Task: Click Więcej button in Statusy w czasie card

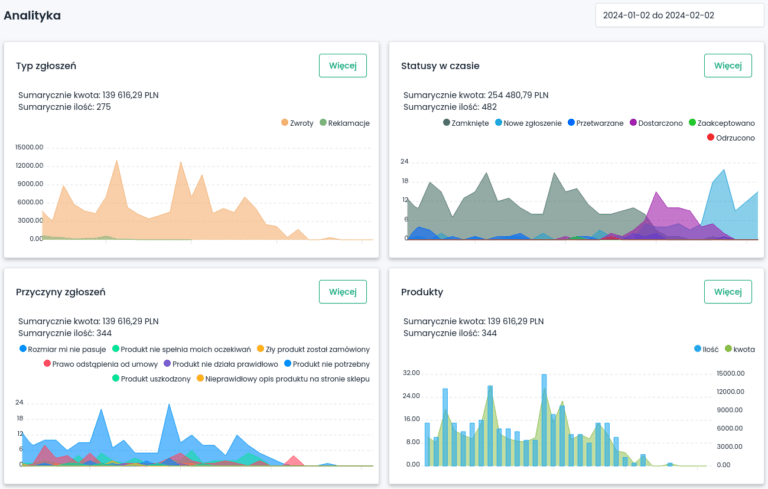Action: point(727,65)
